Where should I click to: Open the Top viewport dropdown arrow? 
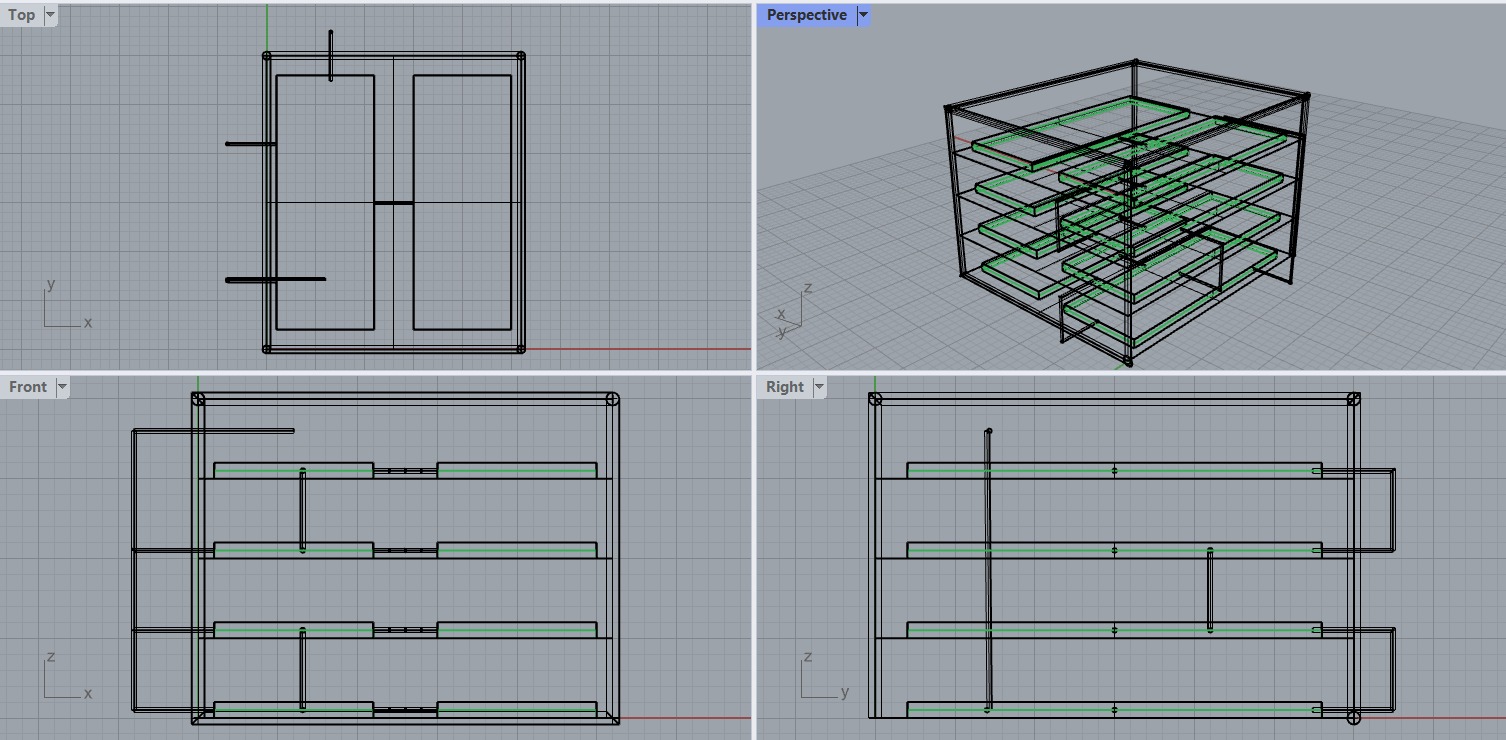[x=50, y=15]
